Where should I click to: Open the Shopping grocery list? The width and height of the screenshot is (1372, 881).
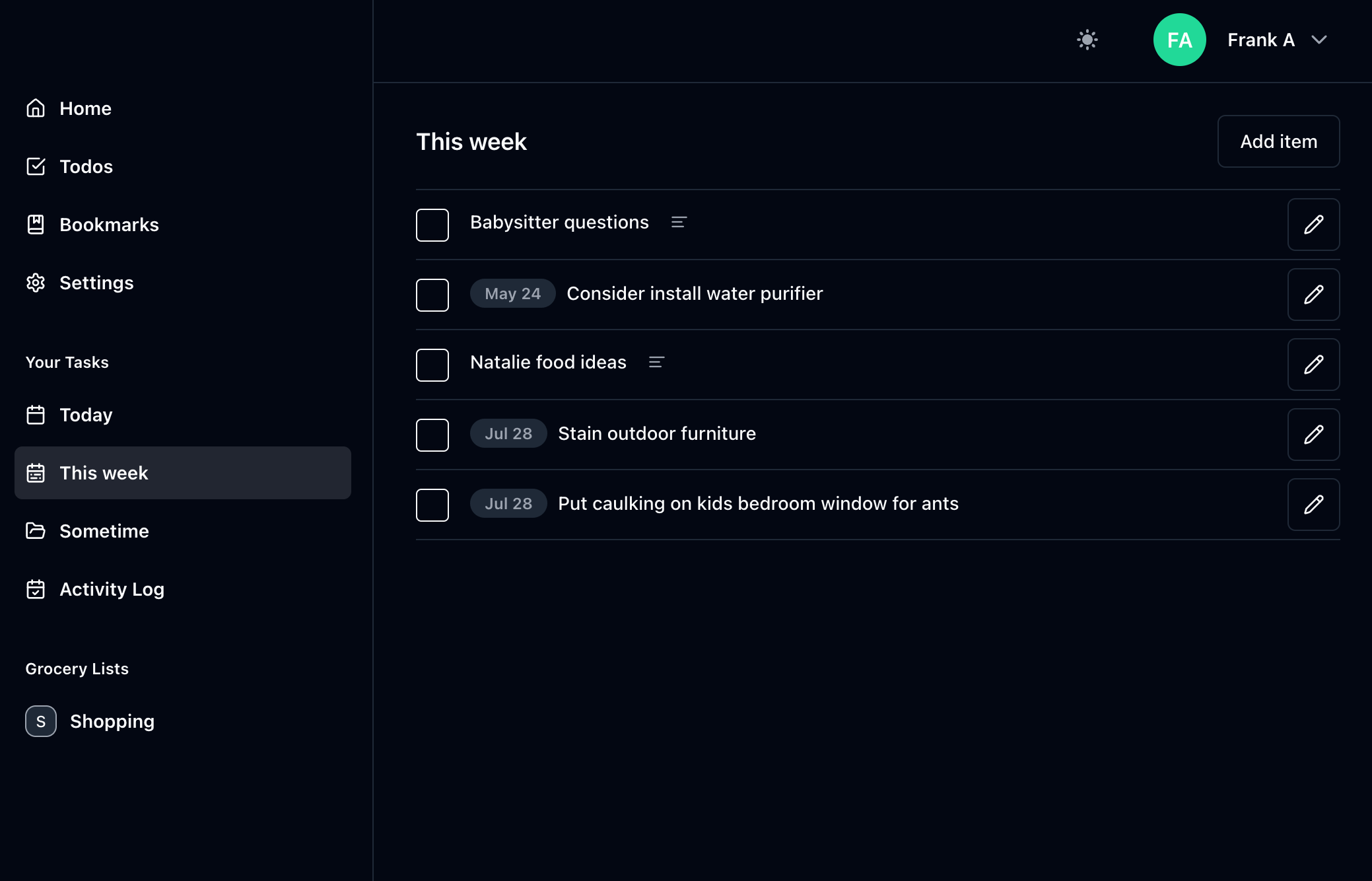tap(112, 721)
